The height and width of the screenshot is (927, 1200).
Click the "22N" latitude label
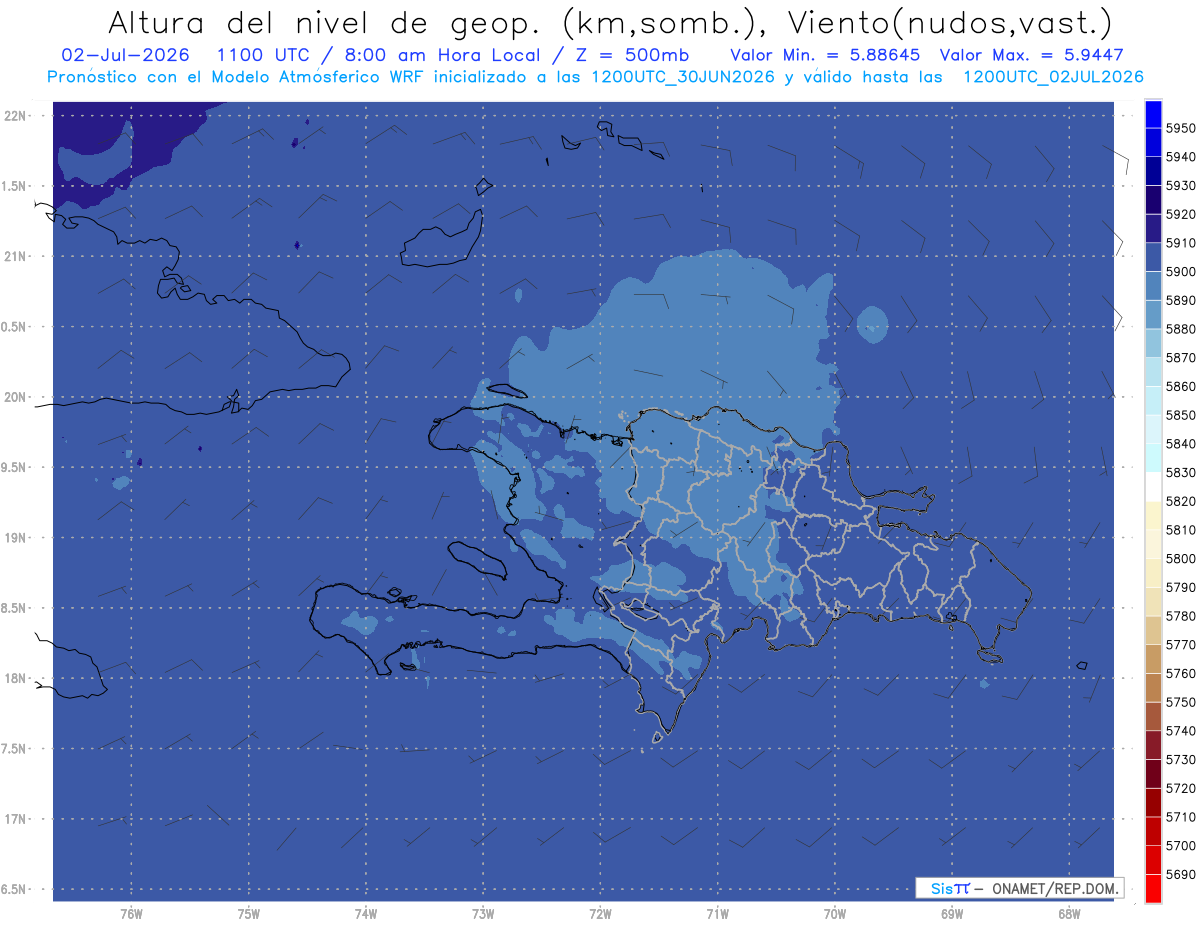[x=15, y=115]
